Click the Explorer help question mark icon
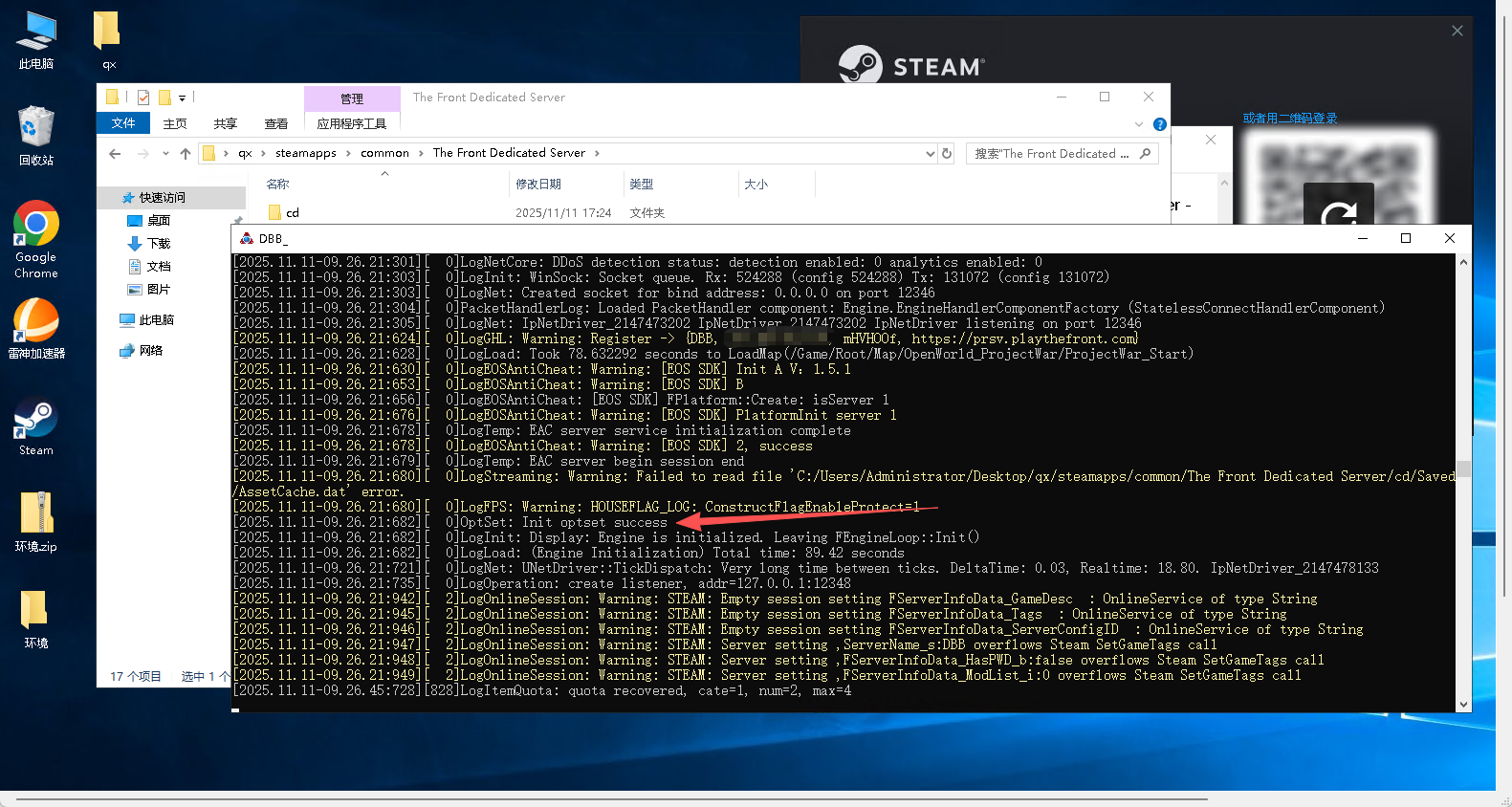Viewport: 1512px width, 807px height. [1159, 124]
